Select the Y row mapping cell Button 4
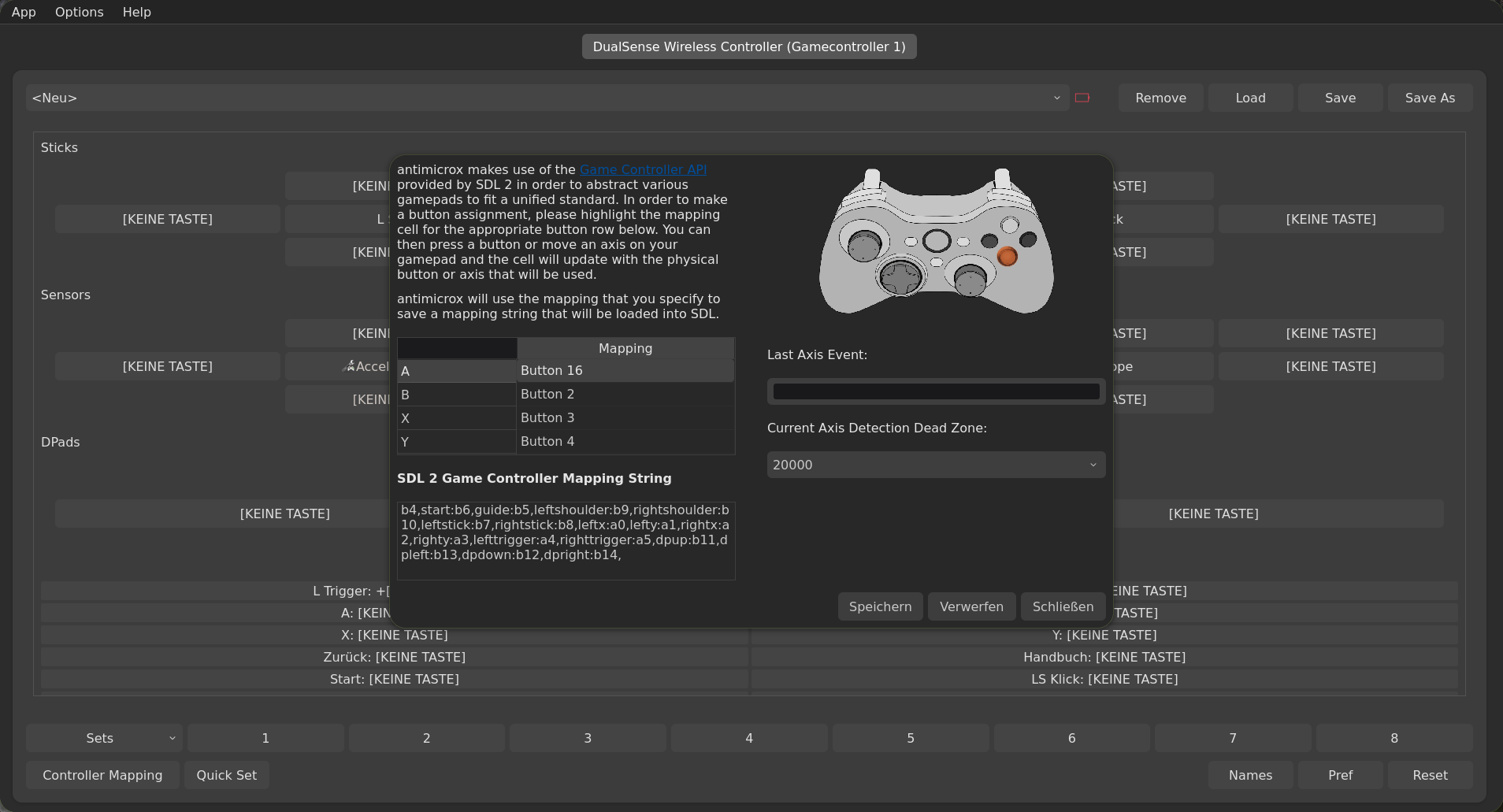Image resolution: width=1503 pixels, height=812 pixels. coord(625,441)
